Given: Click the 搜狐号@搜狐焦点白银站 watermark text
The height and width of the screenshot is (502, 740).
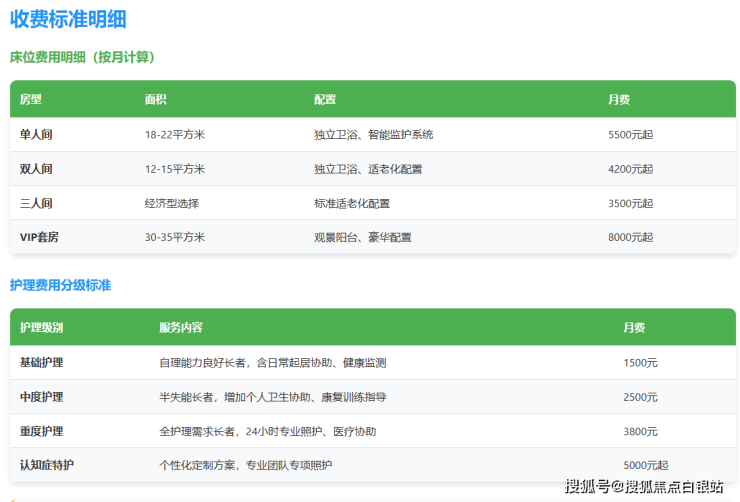Looking at the screenshot, I should [644, 487].
